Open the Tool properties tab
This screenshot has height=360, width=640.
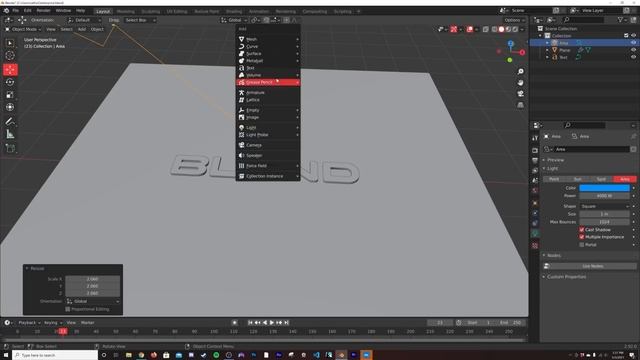535,138
